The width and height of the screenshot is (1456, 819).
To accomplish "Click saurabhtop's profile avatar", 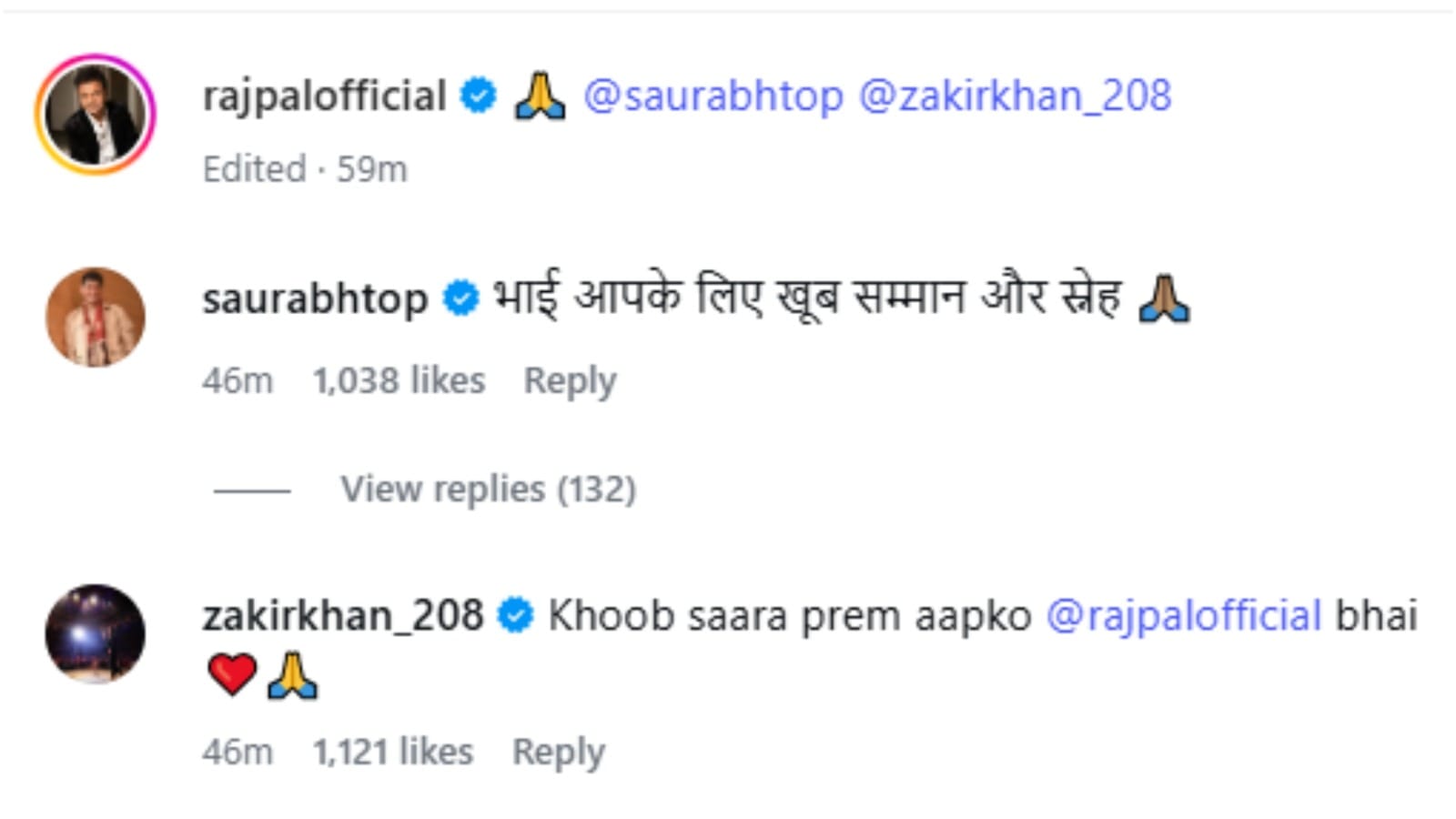I will click(96, 317).
